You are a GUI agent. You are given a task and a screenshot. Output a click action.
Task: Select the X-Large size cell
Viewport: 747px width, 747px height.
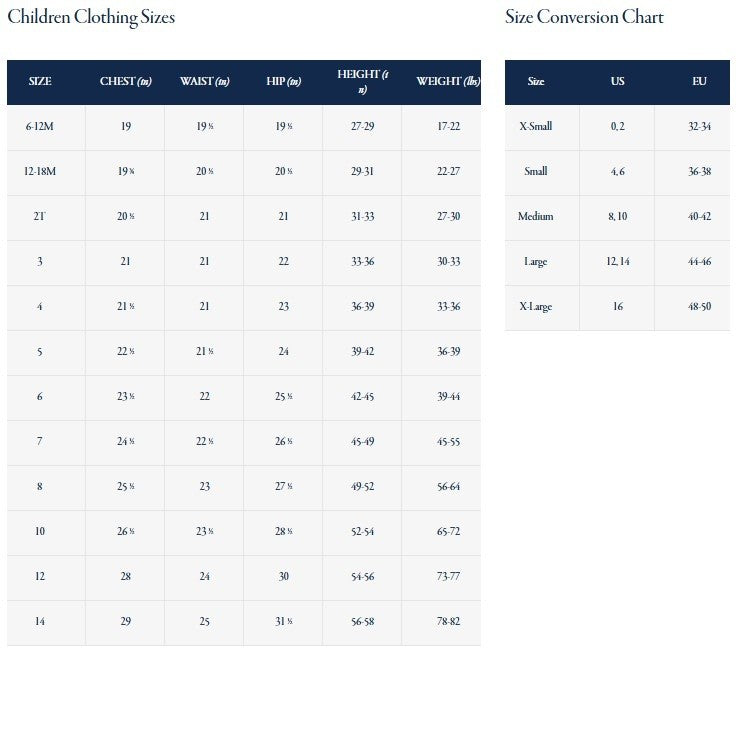point(536,307)
